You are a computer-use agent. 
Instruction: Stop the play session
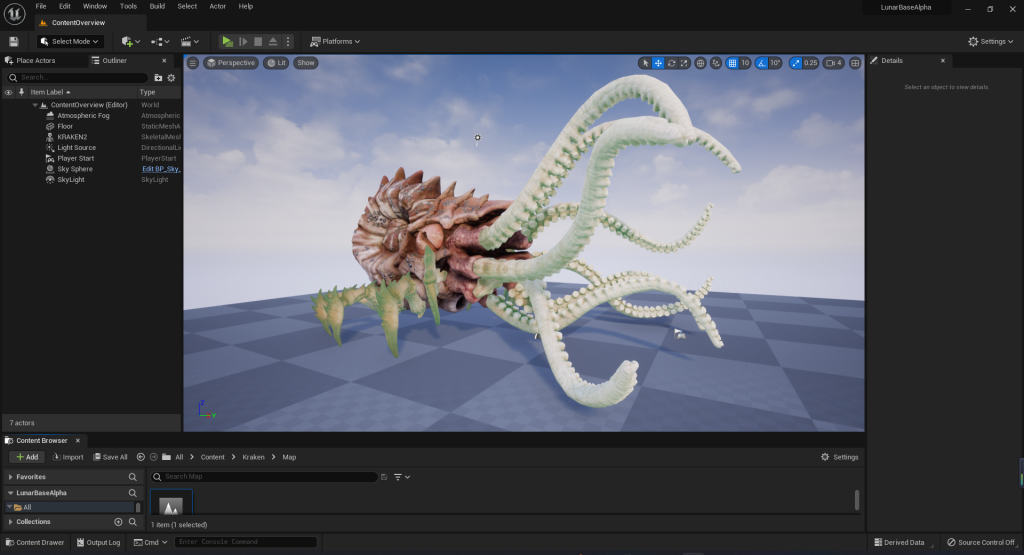[258, 41]
